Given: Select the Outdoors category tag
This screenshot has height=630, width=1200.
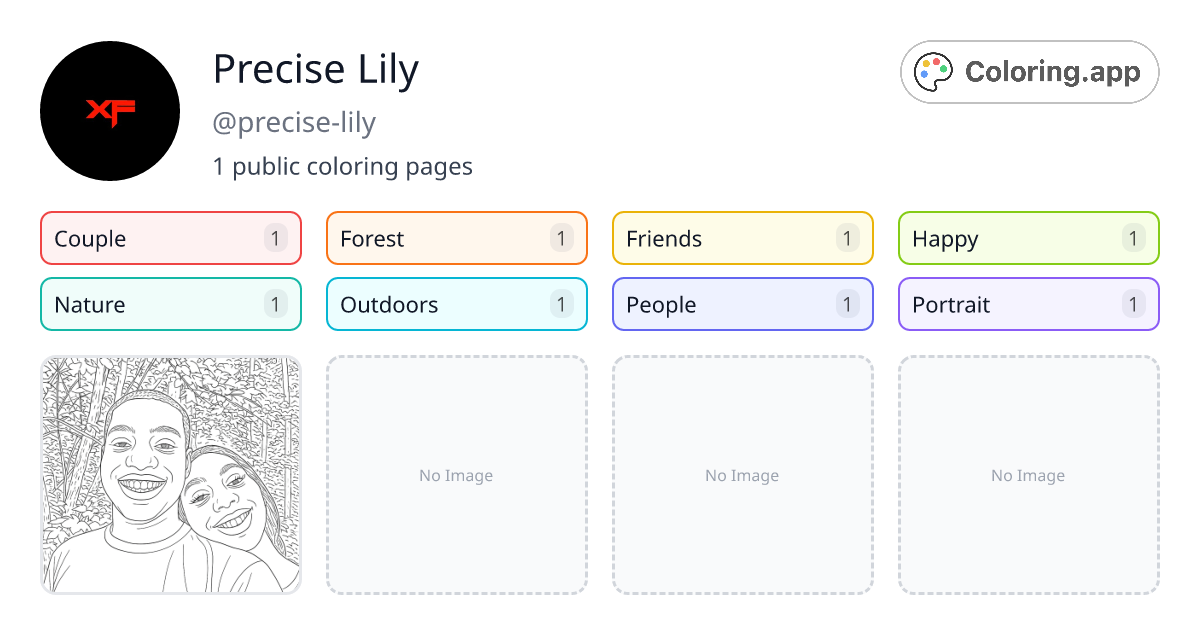Looking at the screenshot, I should (x=456, y=304).
